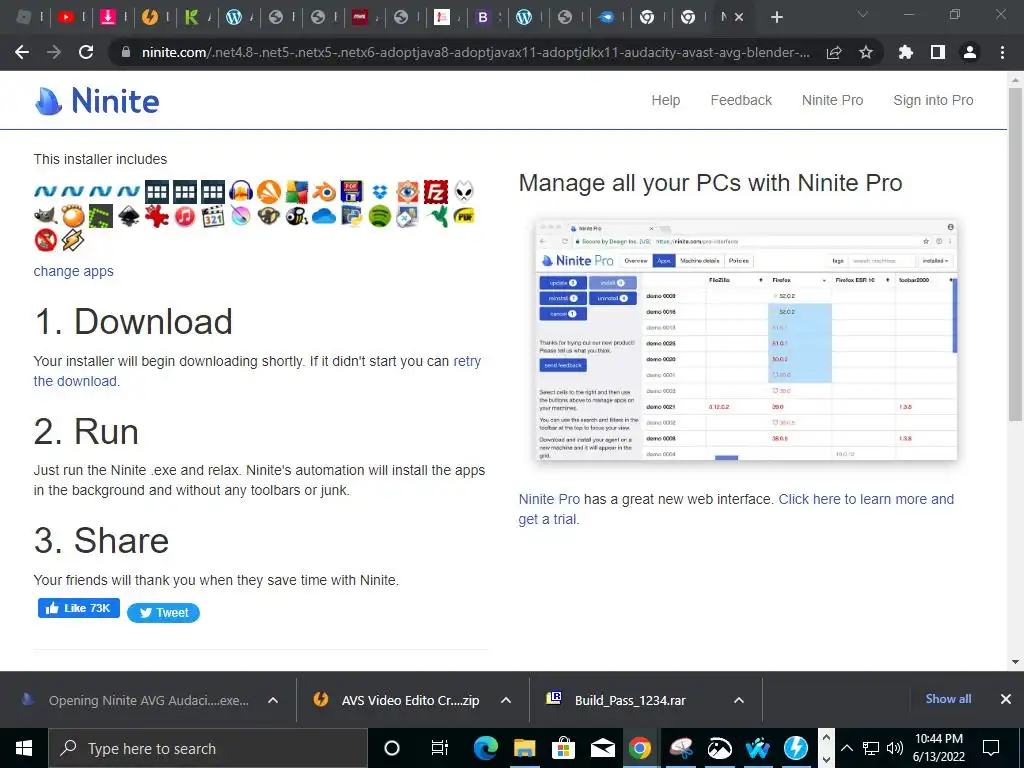Click the browser back arrow
The width and height of the screenshot is (1024, 768).
tap(22, 52)
